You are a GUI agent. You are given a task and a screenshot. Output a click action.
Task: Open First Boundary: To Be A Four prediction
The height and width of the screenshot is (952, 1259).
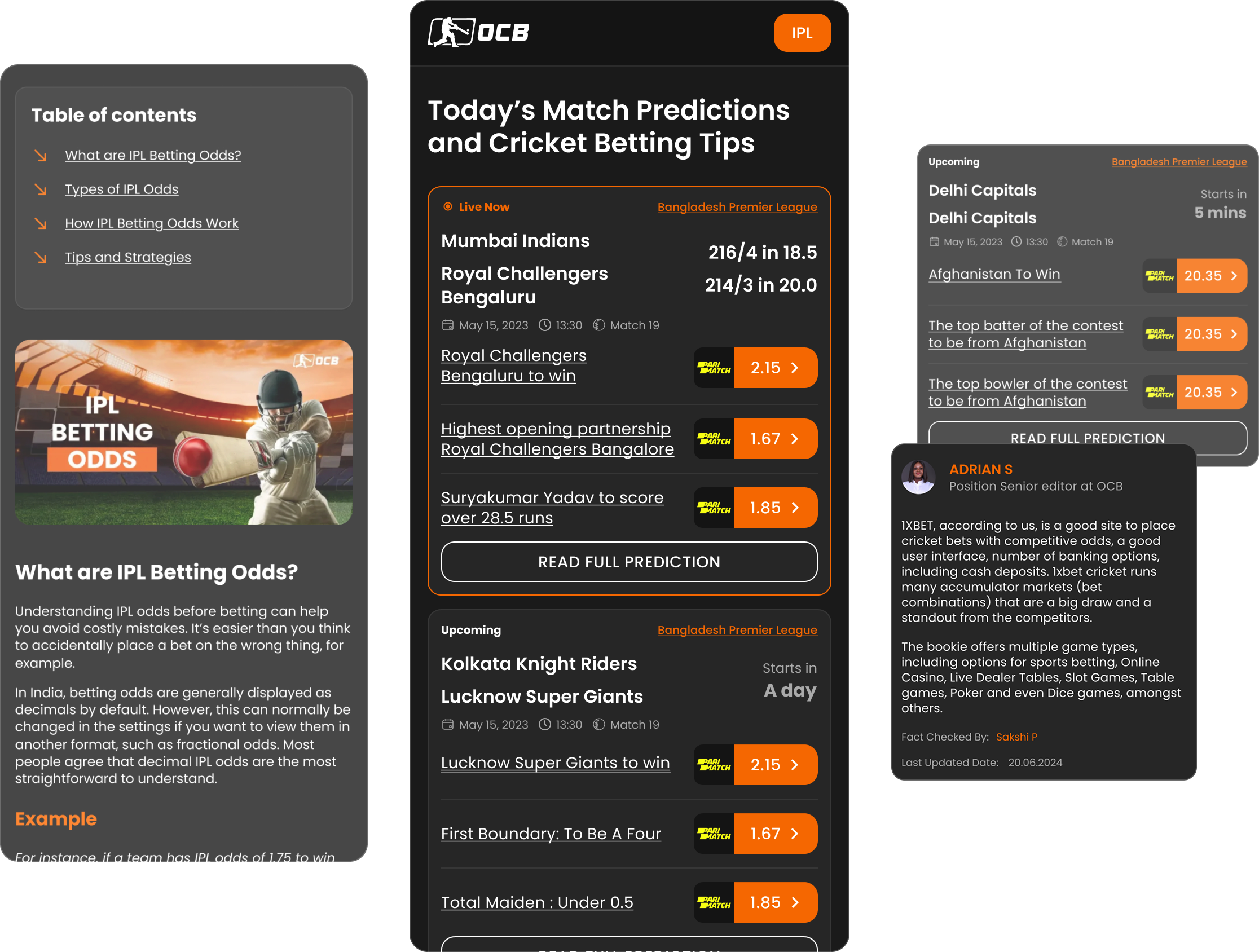(x=551, y=834)
